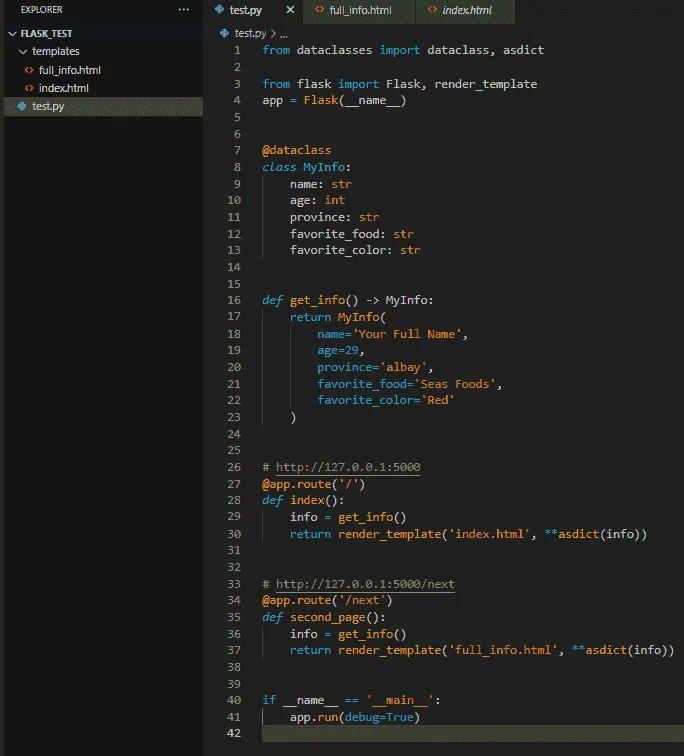Click 'favorite_food: str' on line 12
Screen dimensions: 684x756
point(351,234)
